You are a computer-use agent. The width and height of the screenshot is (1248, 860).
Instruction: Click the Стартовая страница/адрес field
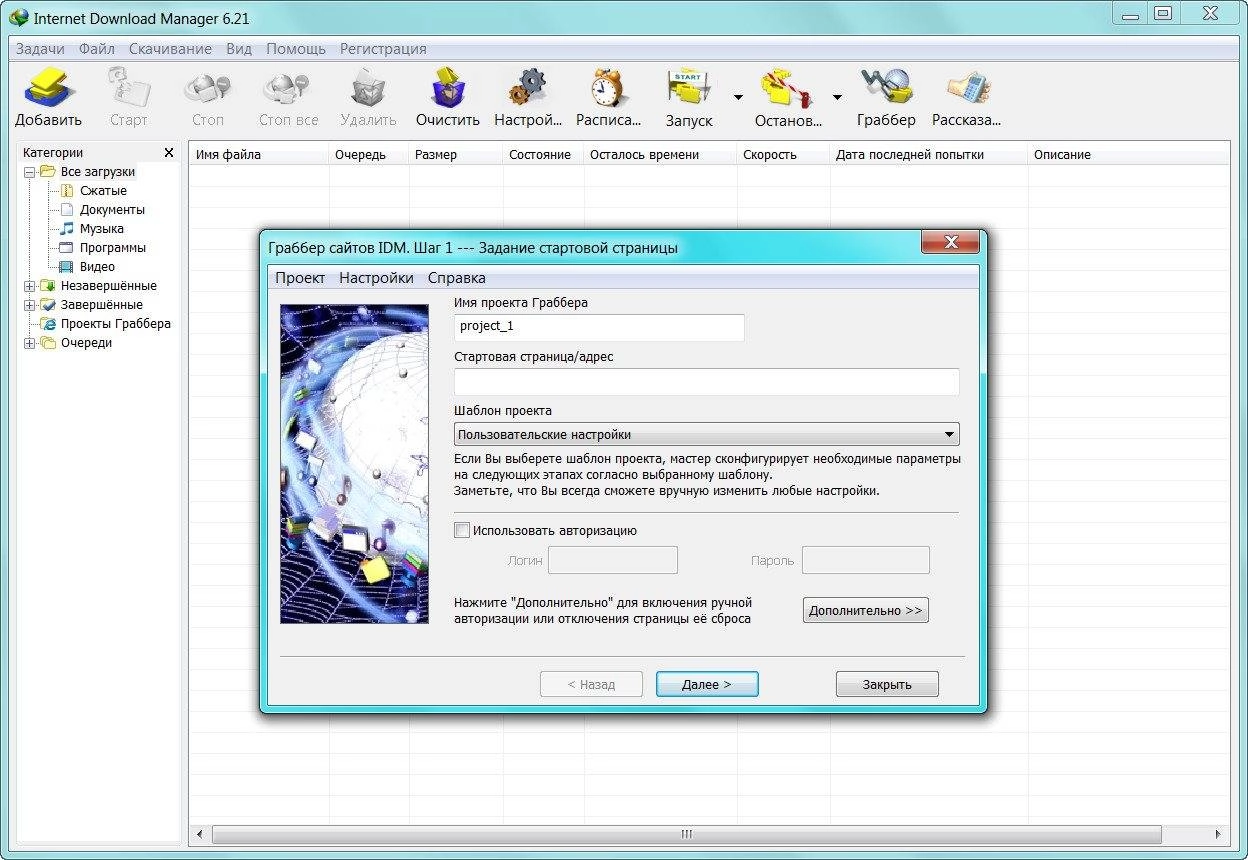coord(707,381)
